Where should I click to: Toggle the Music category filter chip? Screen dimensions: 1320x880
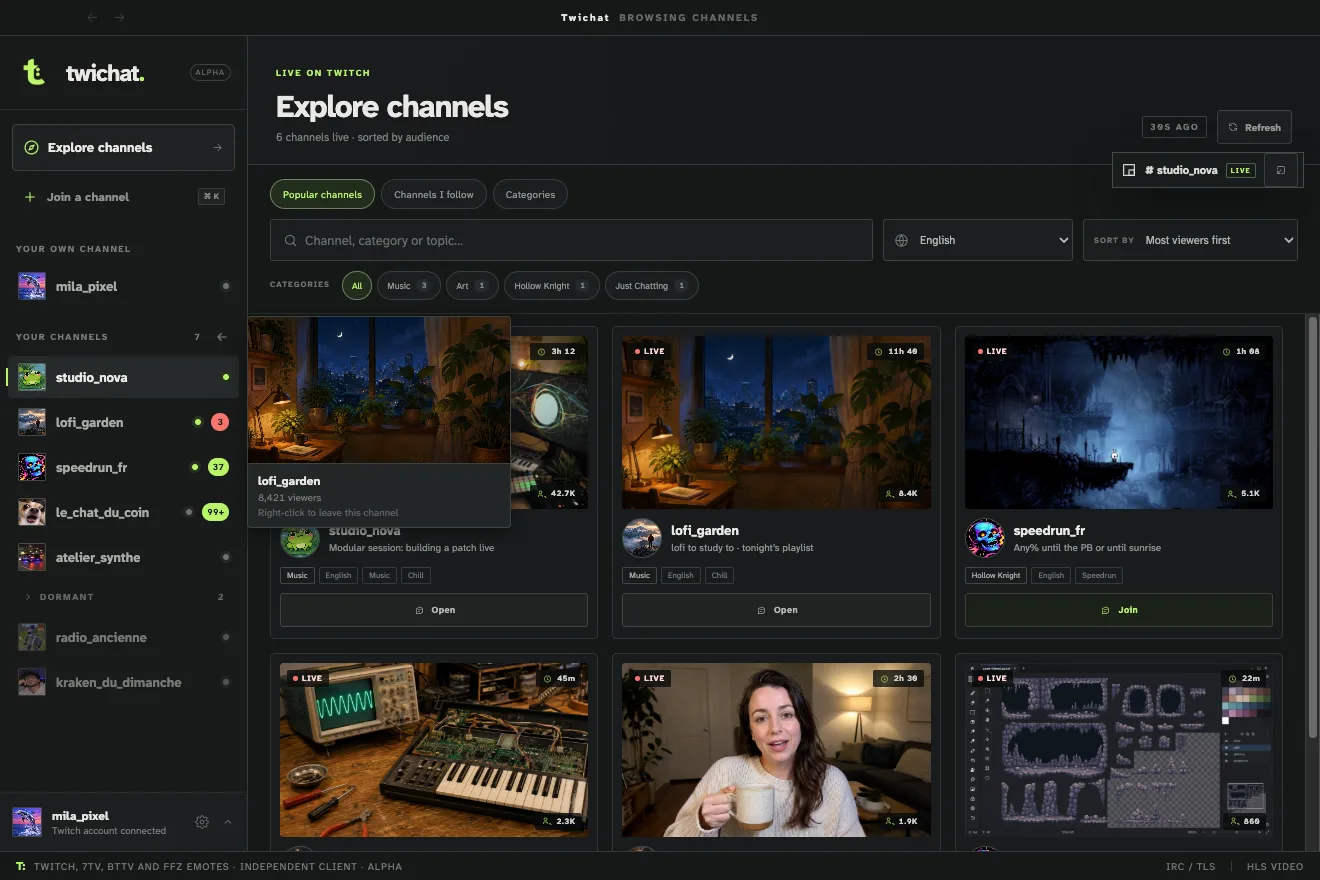pyautogui.click(x=409, y=286)
